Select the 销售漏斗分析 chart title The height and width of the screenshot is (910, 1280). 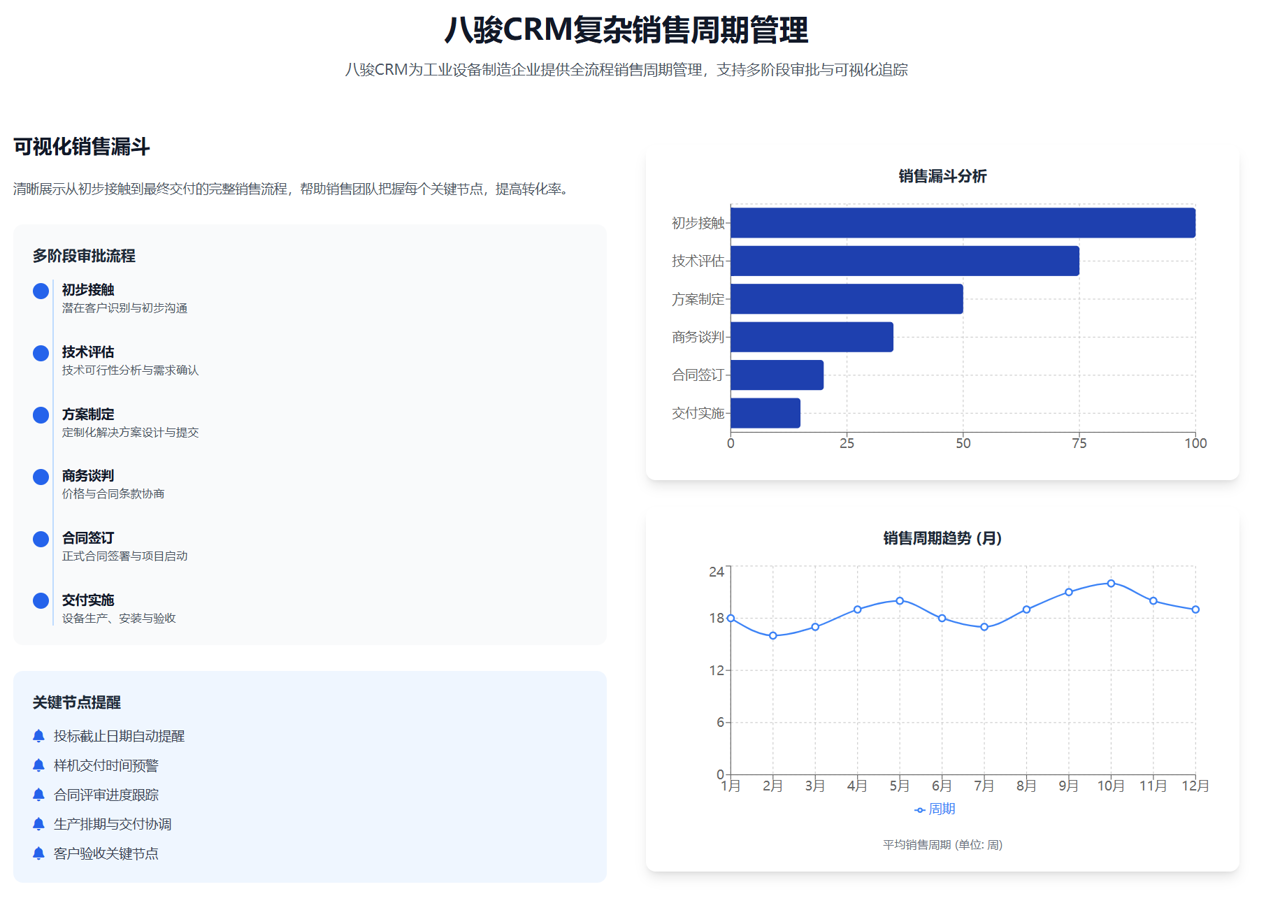coord(944,176)
